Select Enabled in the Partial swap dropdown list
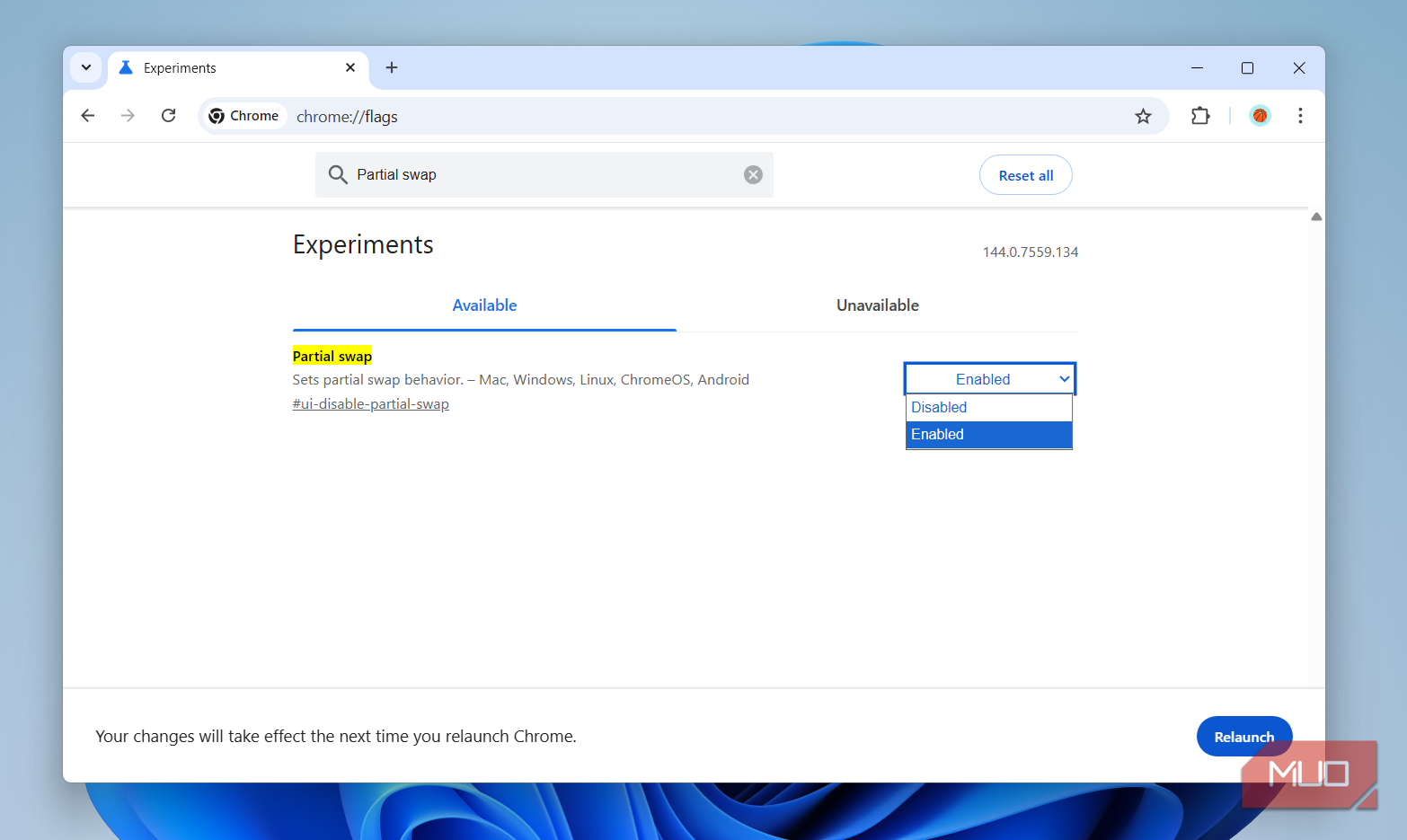The height and width of the screenshot is (840, 1407). pos(989,434)
